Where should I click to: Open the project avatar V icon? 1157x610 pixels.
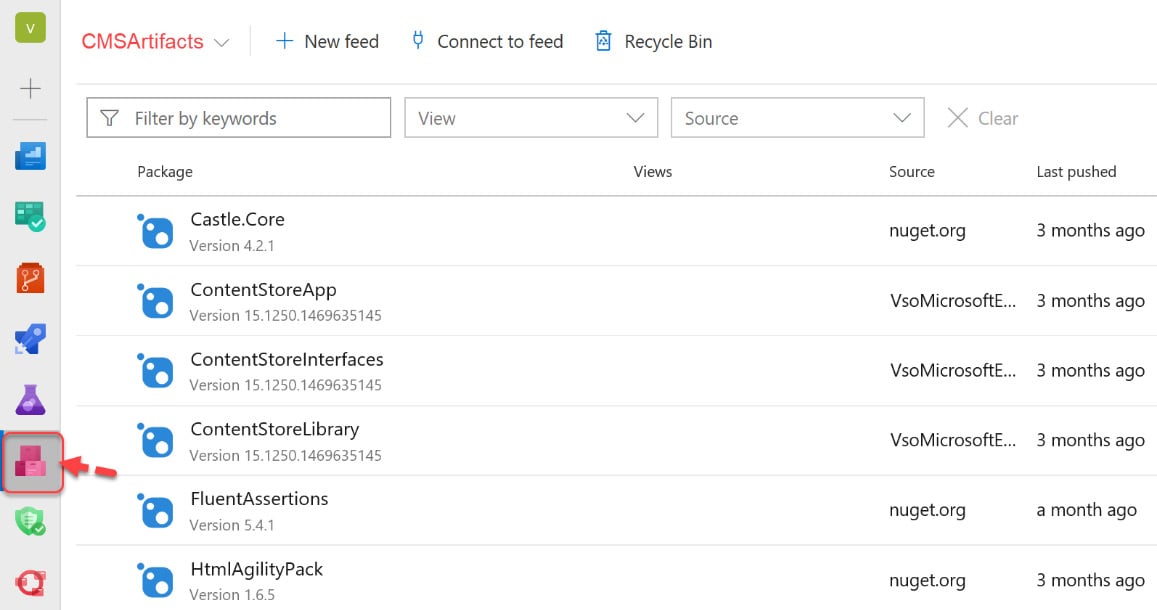30,28
